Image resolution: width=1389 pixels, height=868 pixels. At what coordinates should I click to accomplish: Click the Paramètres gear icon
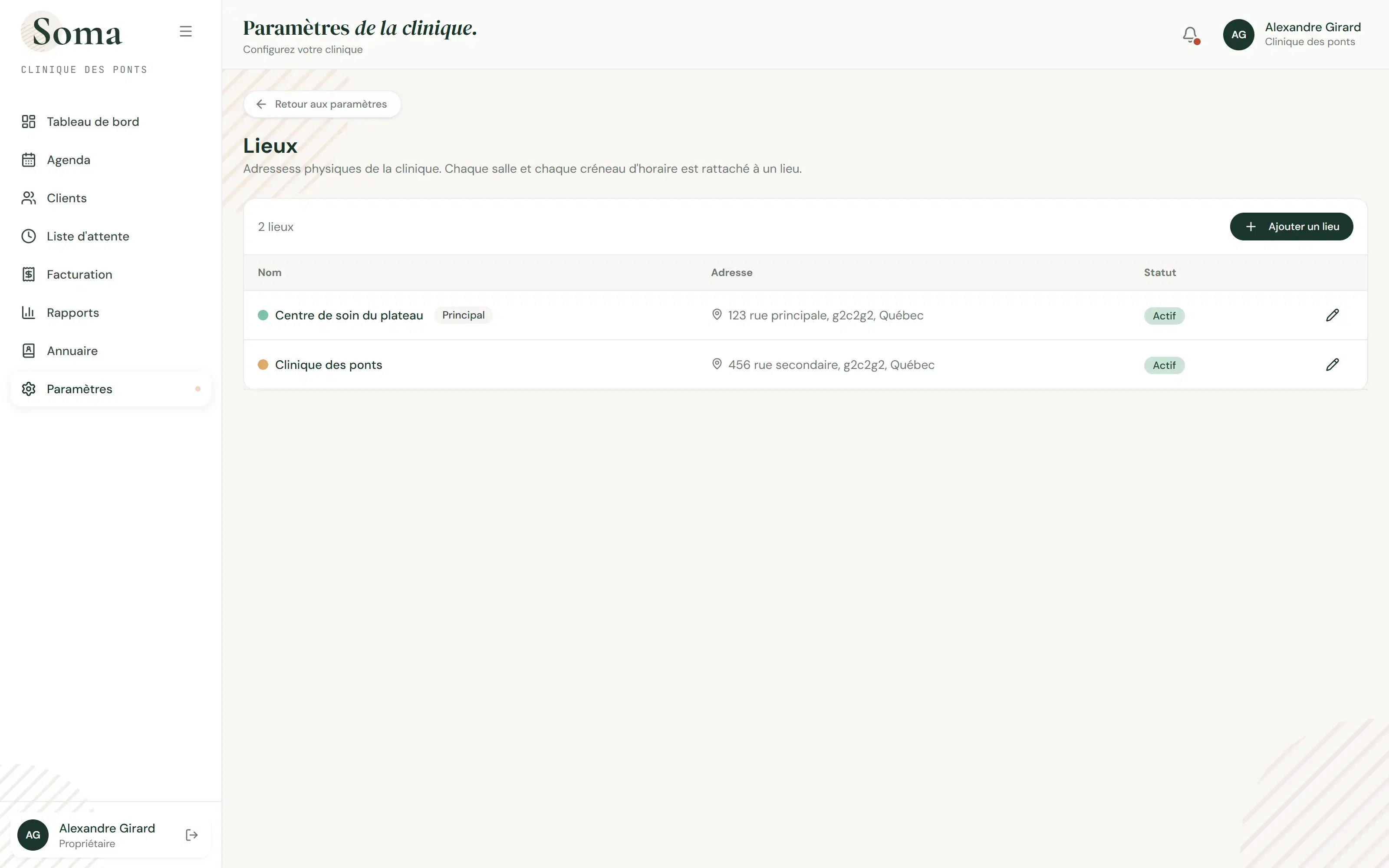coord(29,389)
